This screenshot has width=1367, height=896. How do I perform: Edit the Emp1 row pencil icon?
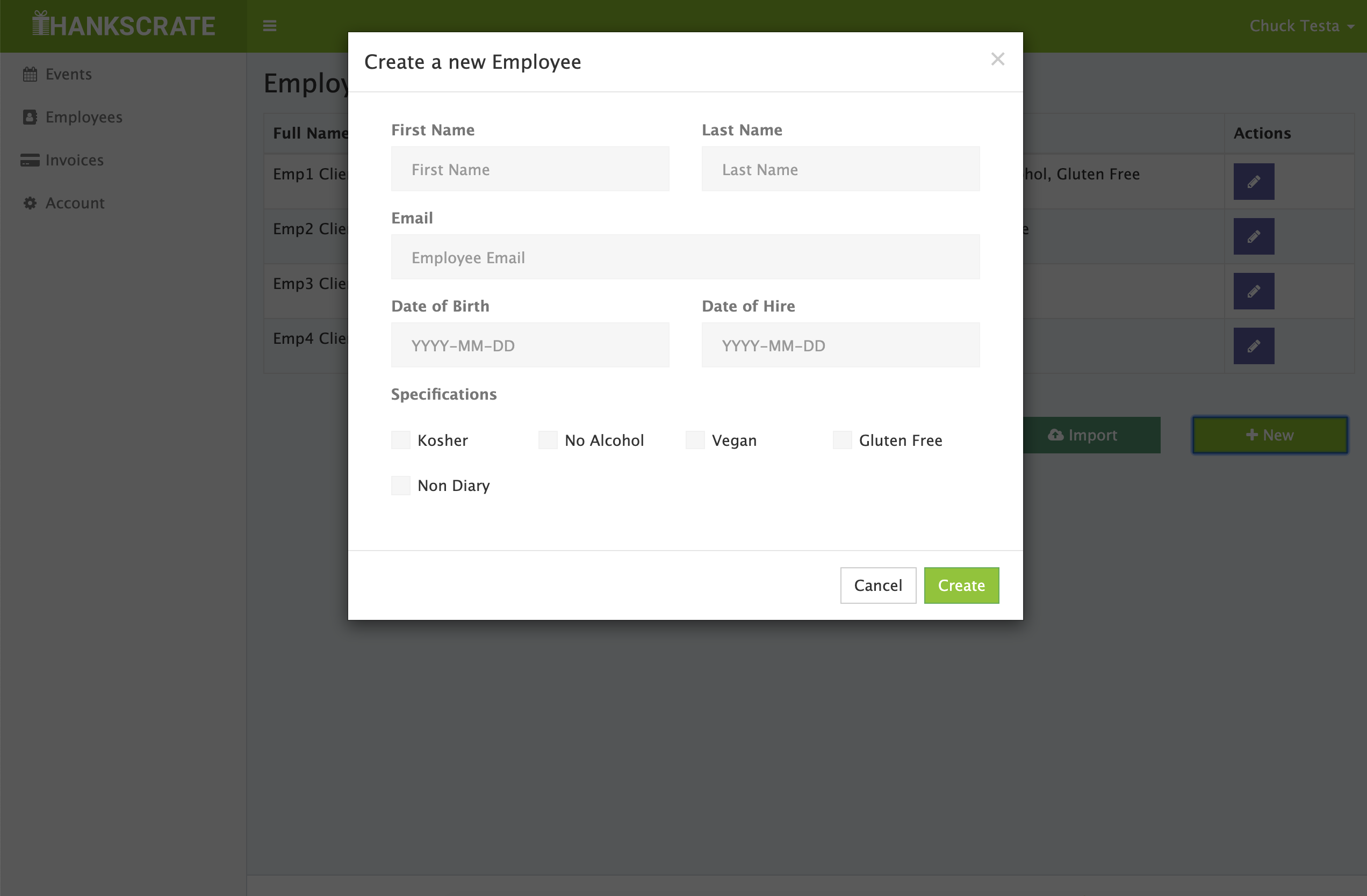click(1254, 182)
